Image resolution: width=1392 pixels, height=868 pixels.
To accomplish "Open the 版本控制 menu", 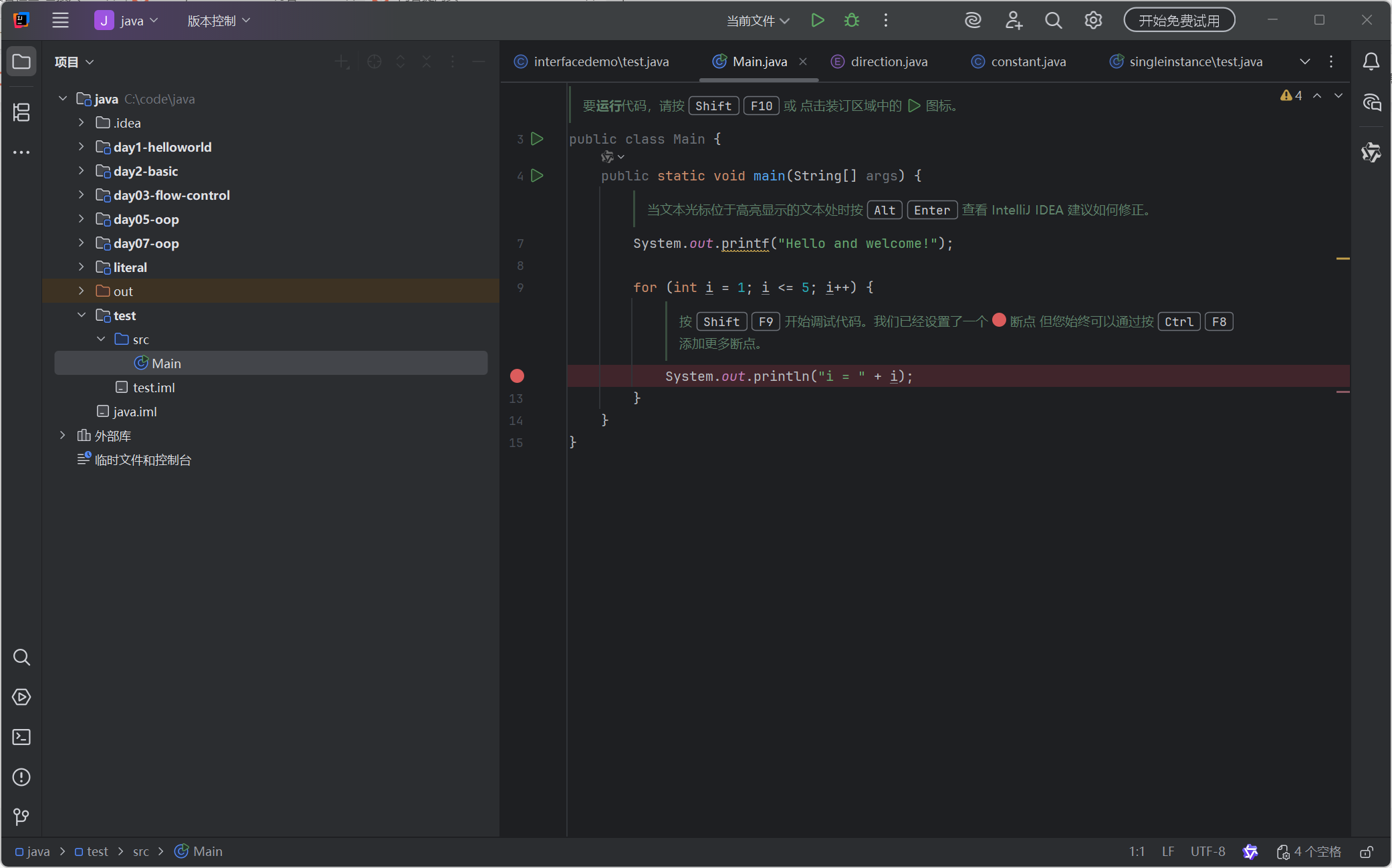I will click(x=219, y=21).
